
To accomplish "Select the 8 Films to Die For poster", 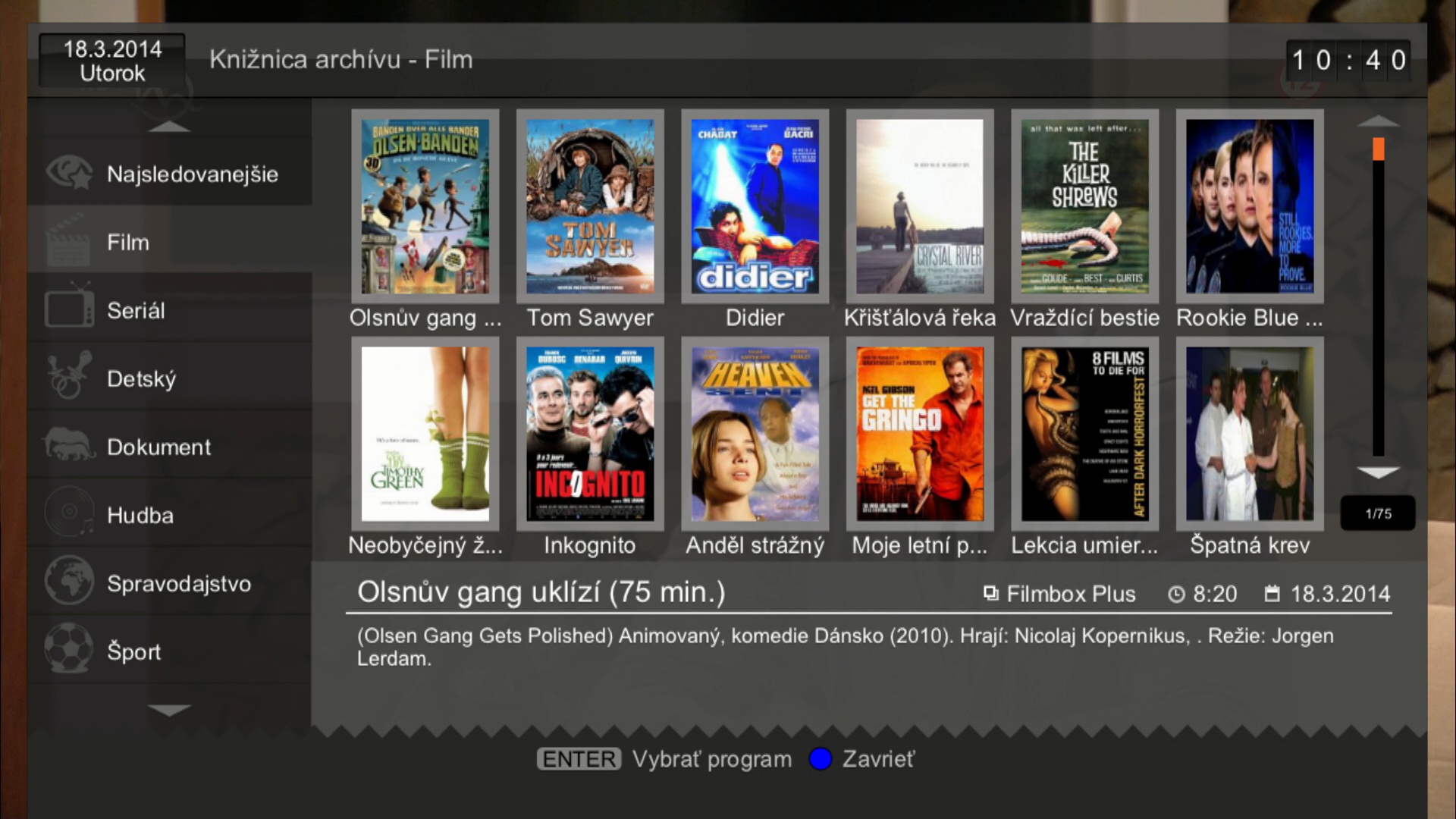I will (1084, 434).
